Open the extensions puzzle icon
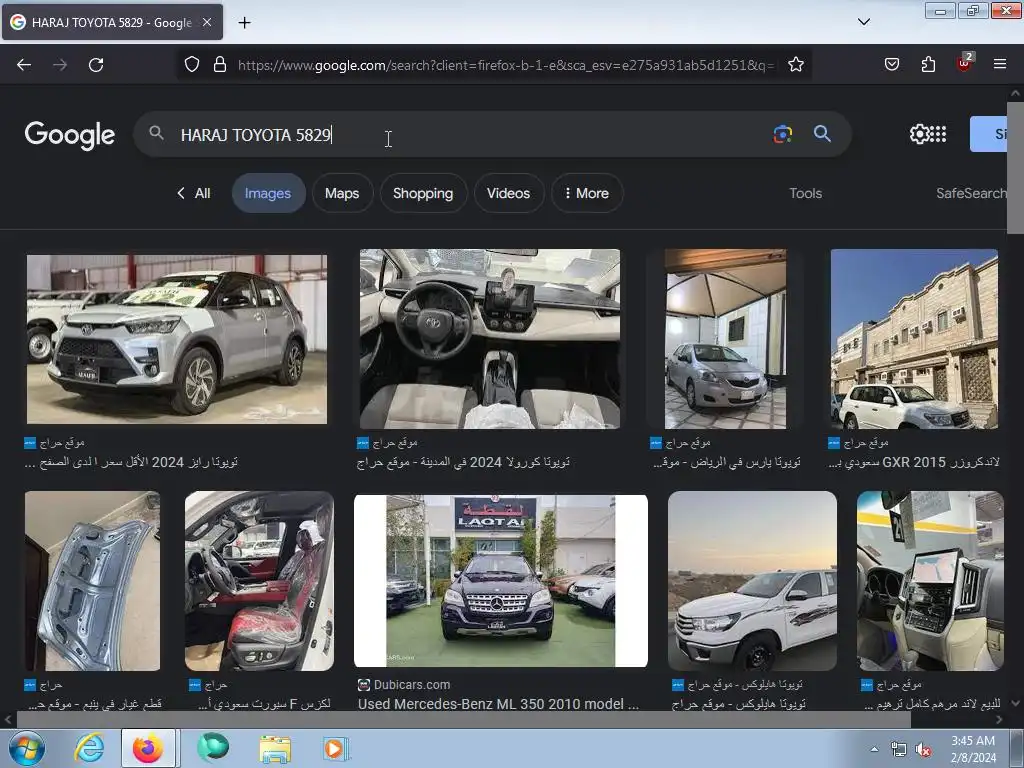 928,65
